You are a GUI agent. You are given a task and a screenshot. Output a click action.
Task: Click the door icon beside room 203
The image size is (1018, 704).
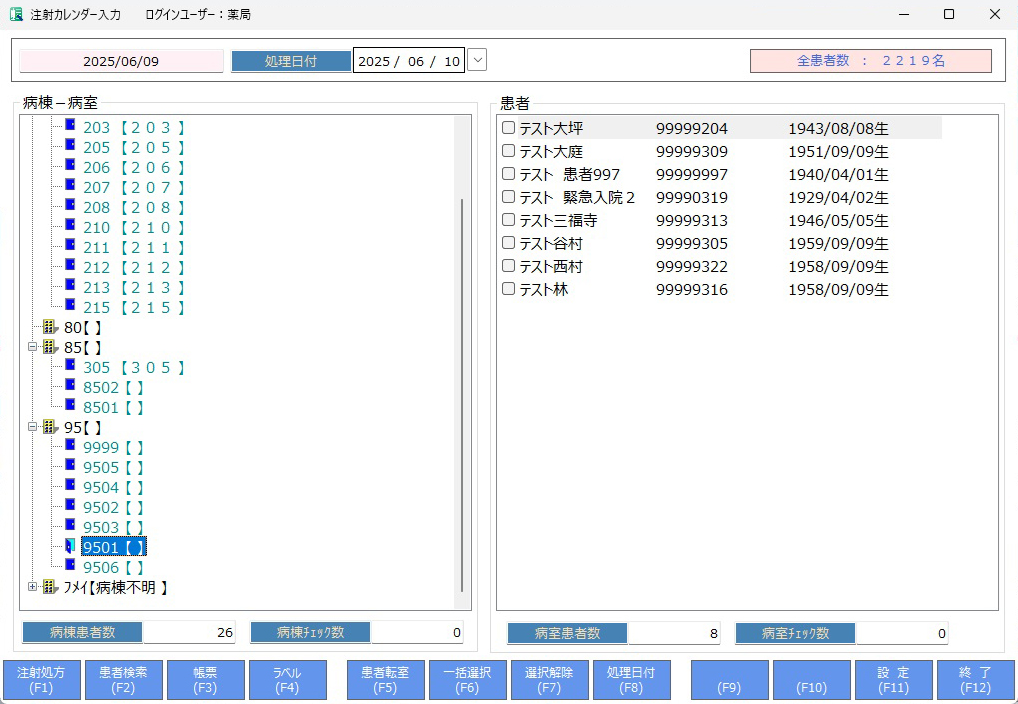(70, 126)
